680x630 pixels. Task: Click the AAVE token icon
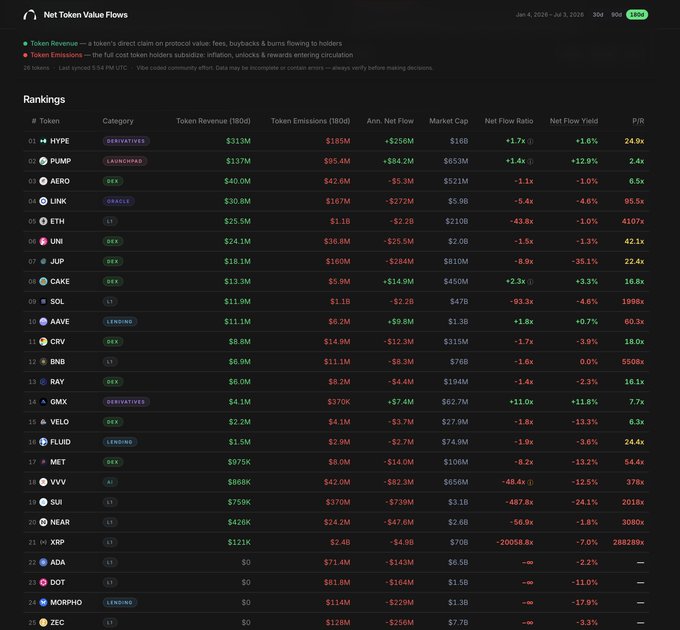click(43, 321)
